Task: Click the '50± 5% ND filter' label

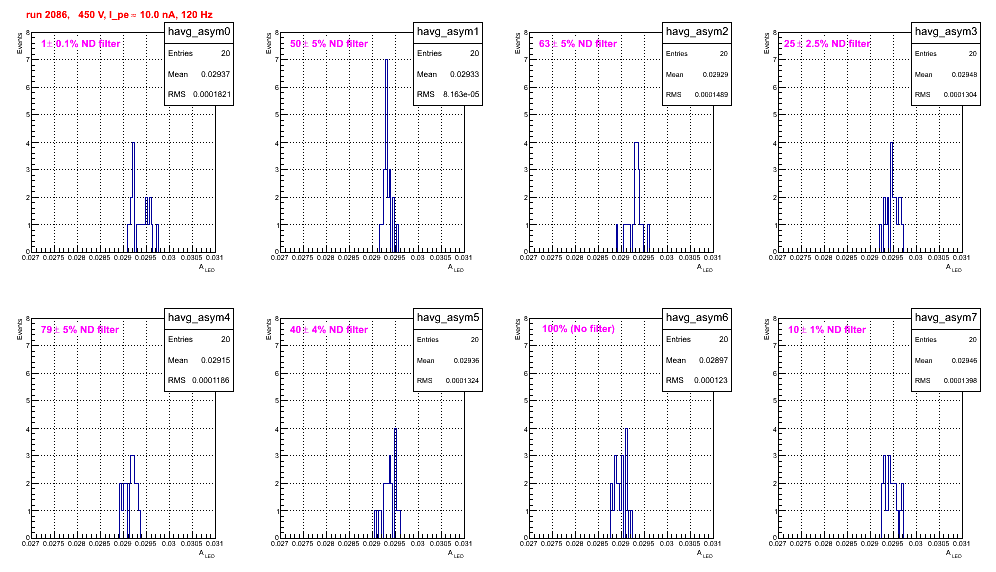Action: [x=329, y=44]
